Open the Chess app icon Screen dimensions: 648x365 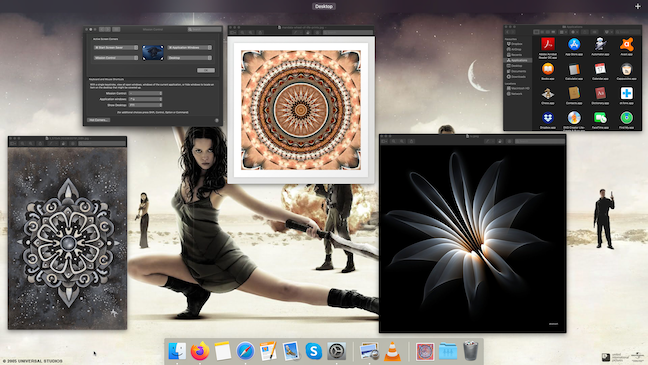coord(548,93)
